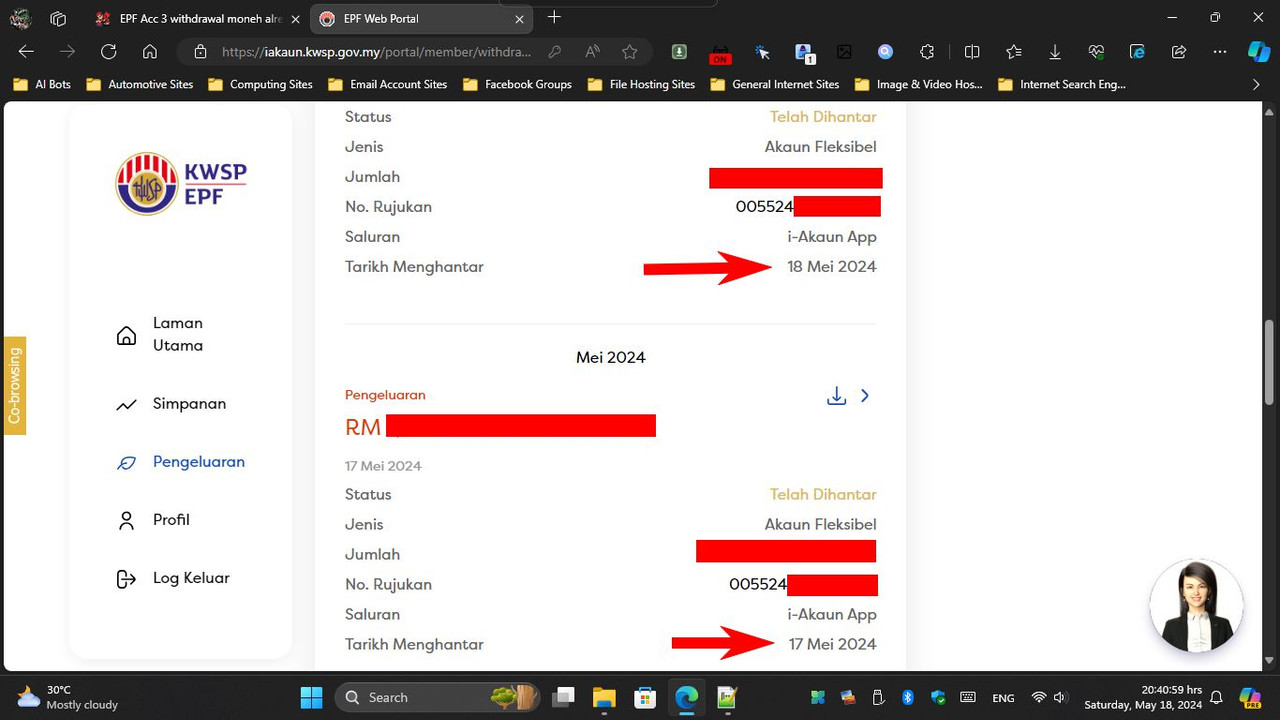Open the Automotive Sites bookmarks folder
The image size is (1280, 720).
point(140,84)
